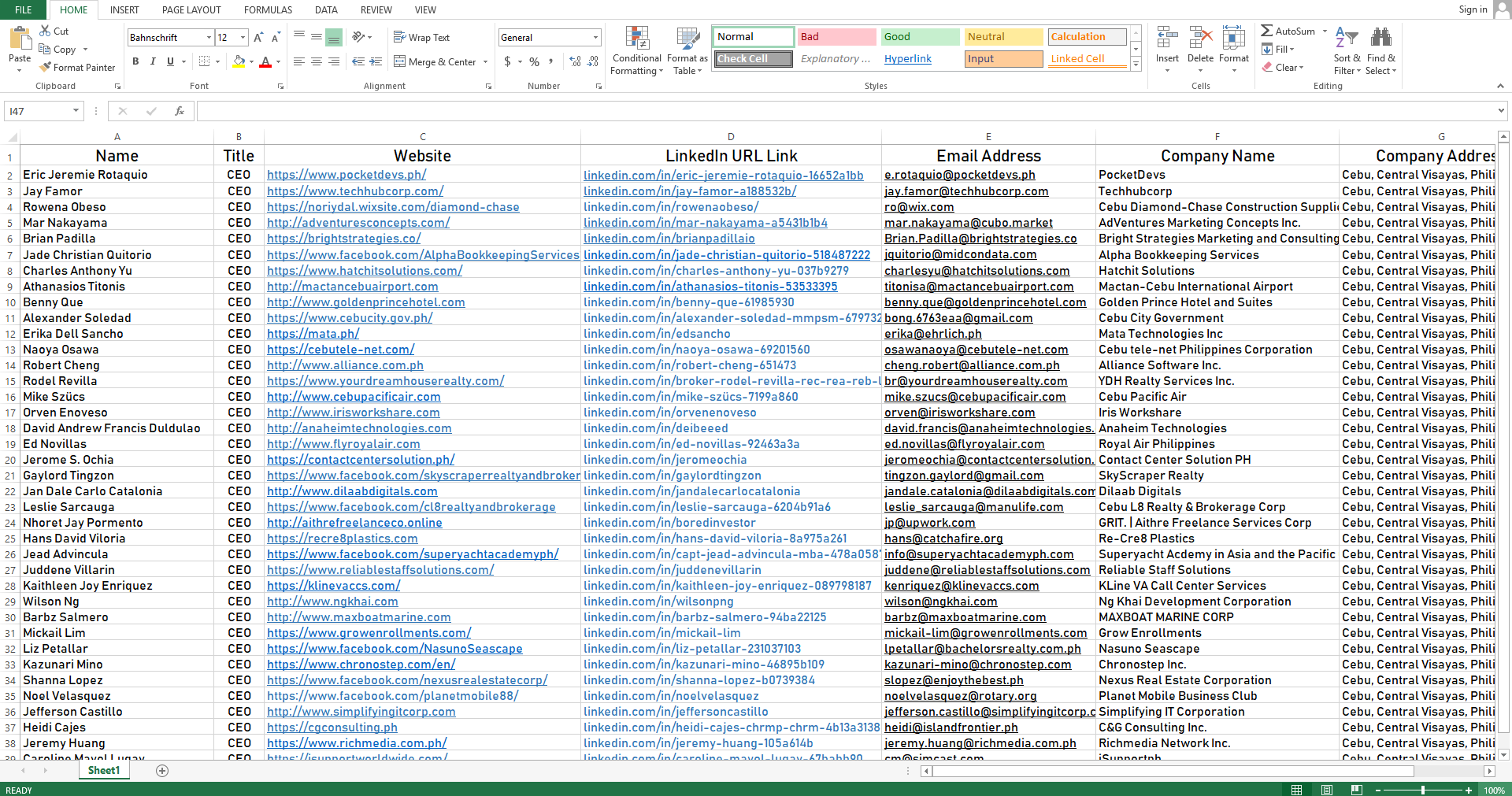This screenshot has height=796, width=1512.
Task: Toggle underline formatting
Action: (x=170, y=61)
